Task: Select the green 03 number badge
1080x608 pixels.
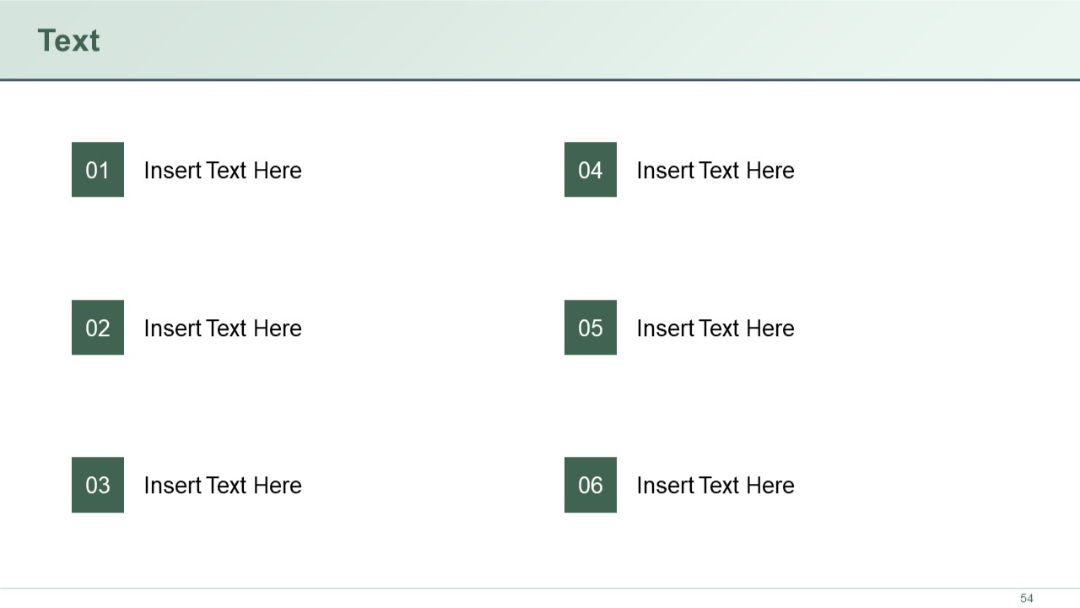Action: coord(97,485)
